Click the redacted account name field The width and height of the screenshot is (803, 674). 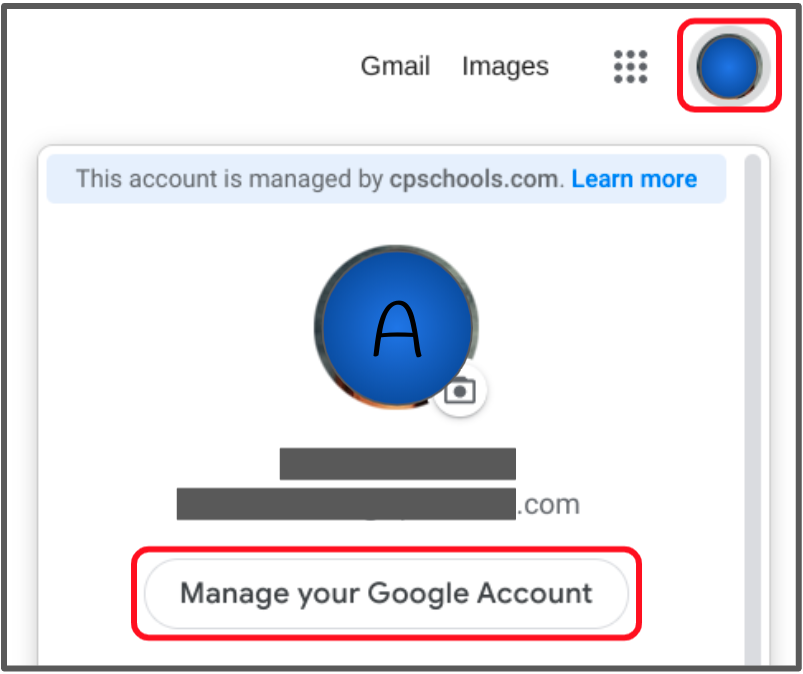(x=399, y=463)
